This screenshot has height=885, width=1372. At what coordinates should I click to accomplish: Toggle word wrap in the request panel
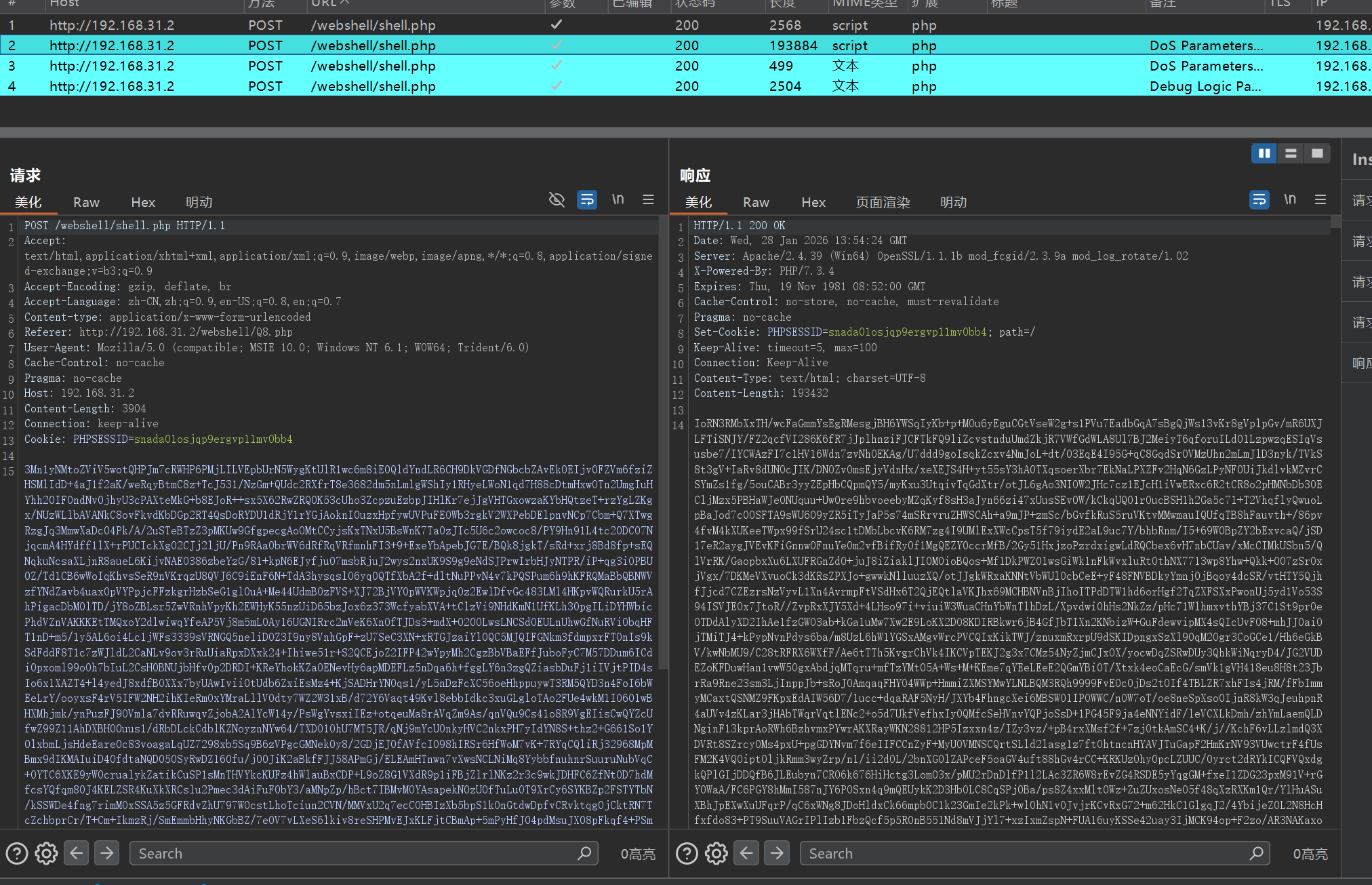click(587, 199)
